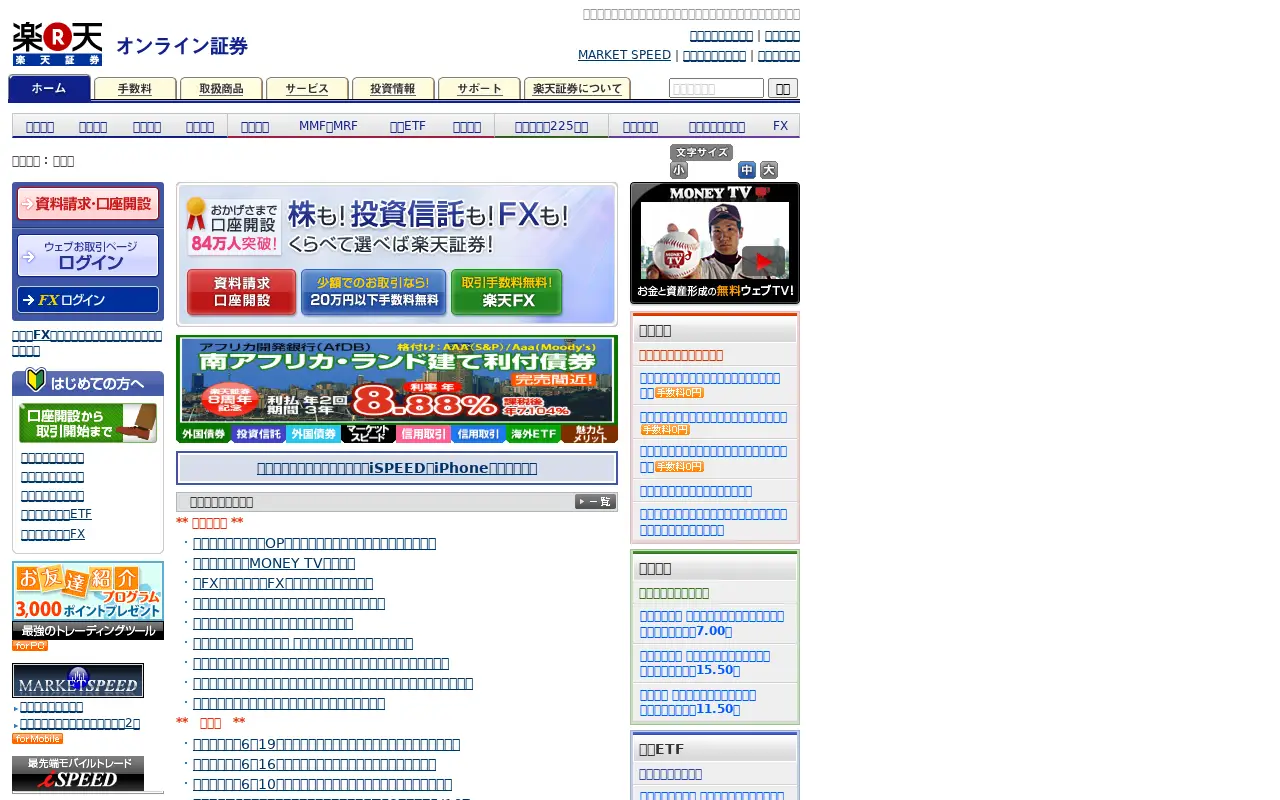Open the MARKET SPEED link at top right
1280x800 pixels.
tap(625, 55)
